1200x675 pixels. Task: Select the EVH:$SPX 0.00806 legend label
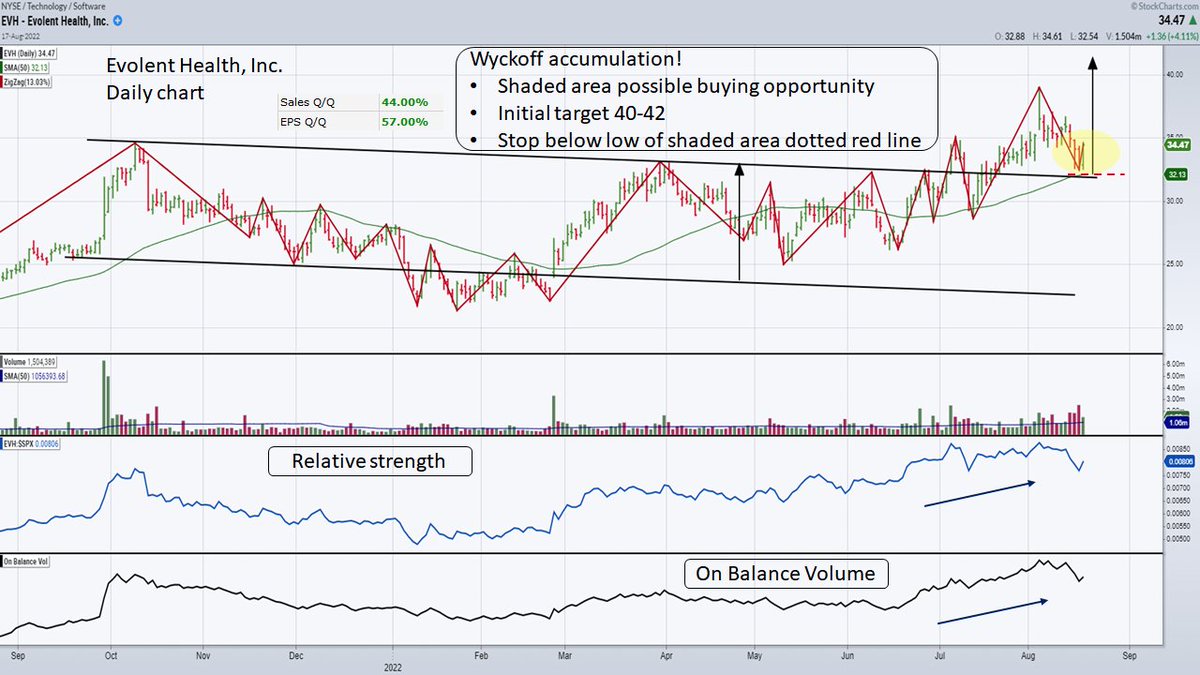tap(28, 444)
